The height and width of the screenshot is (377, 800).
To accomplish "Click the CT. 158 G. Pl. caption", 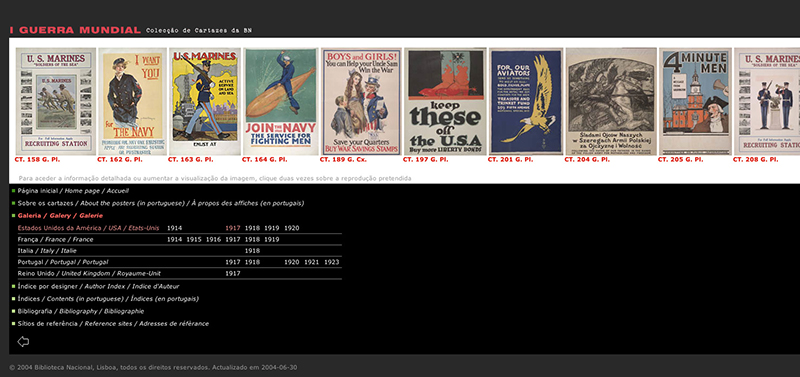I will pyautogui.click(x=38, y=160).
